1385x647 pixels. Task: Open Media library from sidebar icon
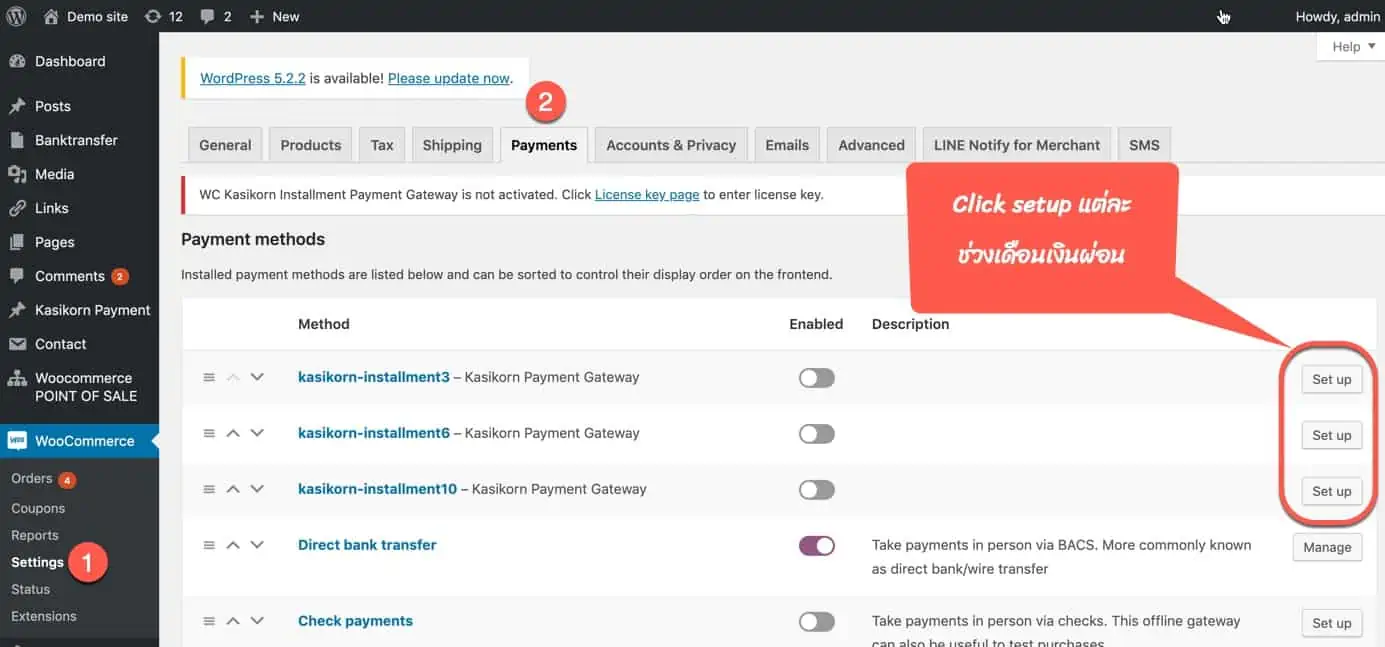tap(17, 174)
